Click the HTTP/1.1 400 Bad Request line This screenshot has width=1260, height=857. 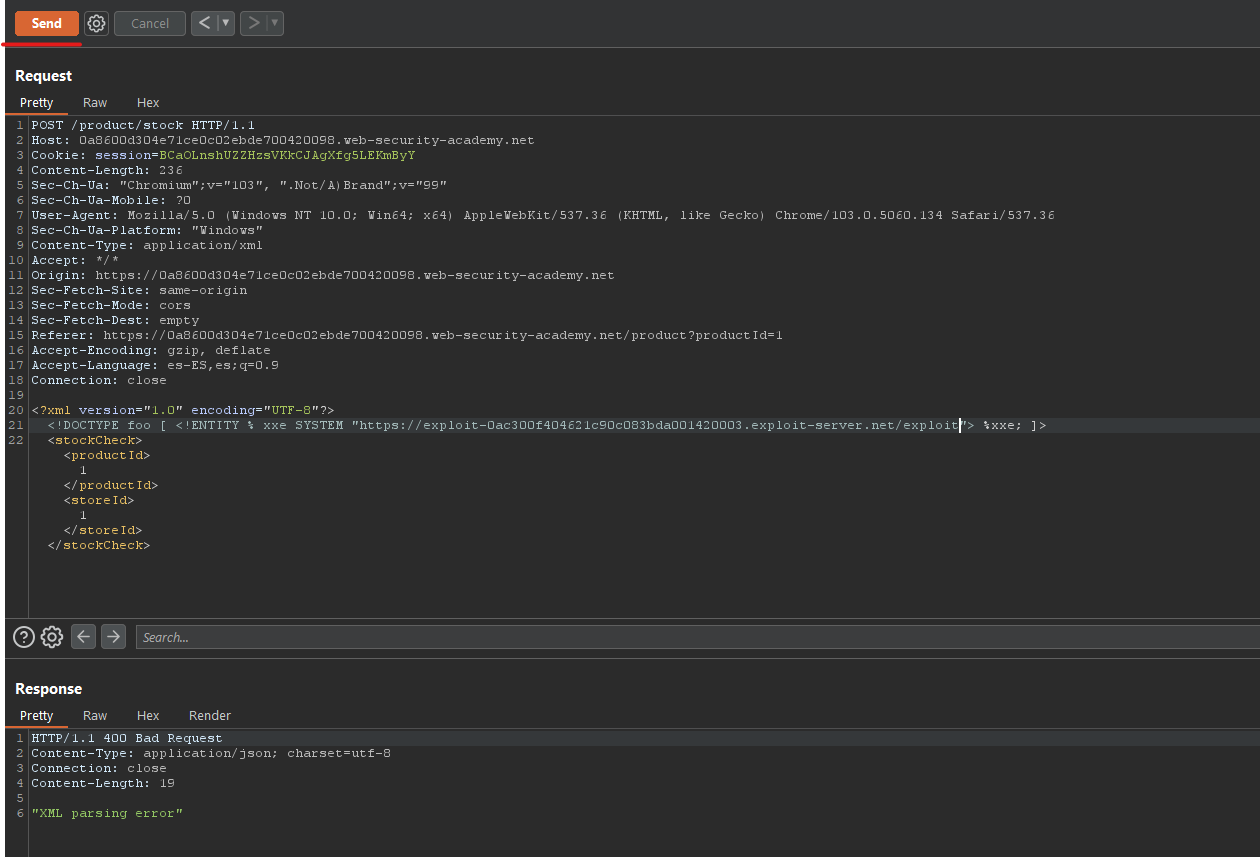[127, 738]
